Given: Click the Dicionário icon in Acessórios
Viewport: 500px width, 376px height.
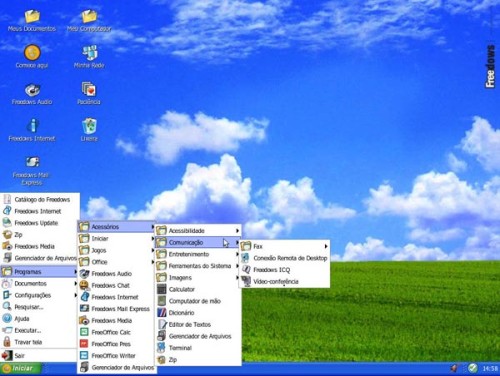Looking at the screenshot, I should pyautogui.click(x=162, y=312).
